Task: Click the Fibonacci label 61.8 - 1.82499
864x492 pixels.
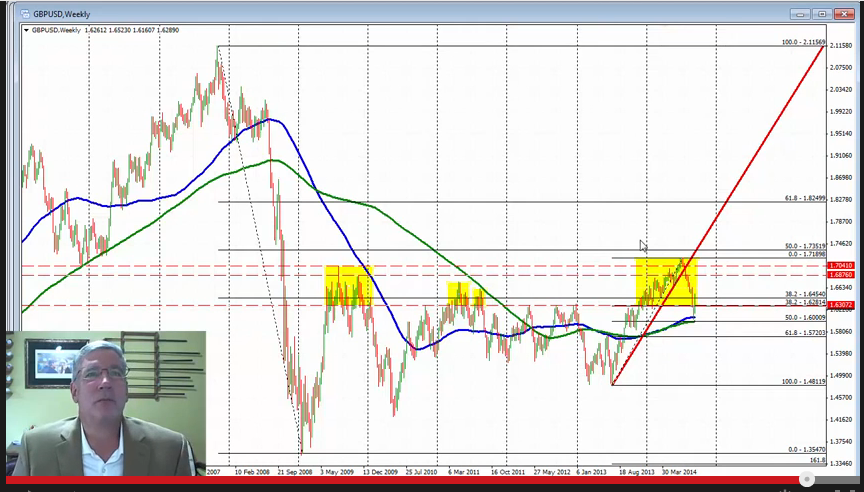Action: click(x=805, y=198)
